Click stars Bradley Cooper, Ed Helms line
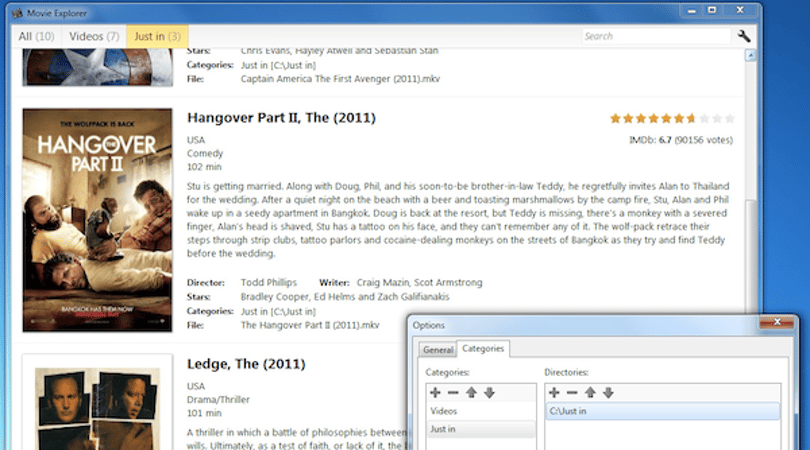Screen dimensions: 810x450 pyautogui.click(x=345, y=297)
